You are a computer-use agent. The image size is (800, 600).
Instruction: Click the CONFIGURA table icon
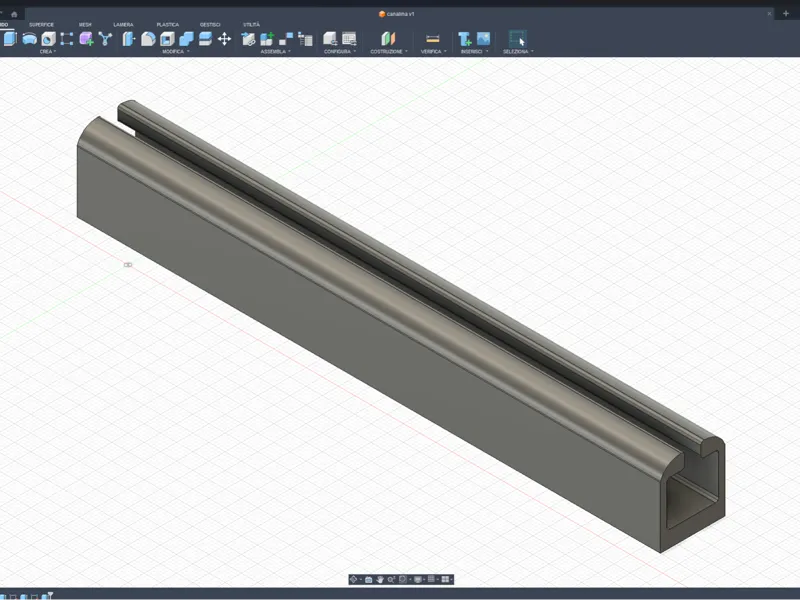(349, 39)
